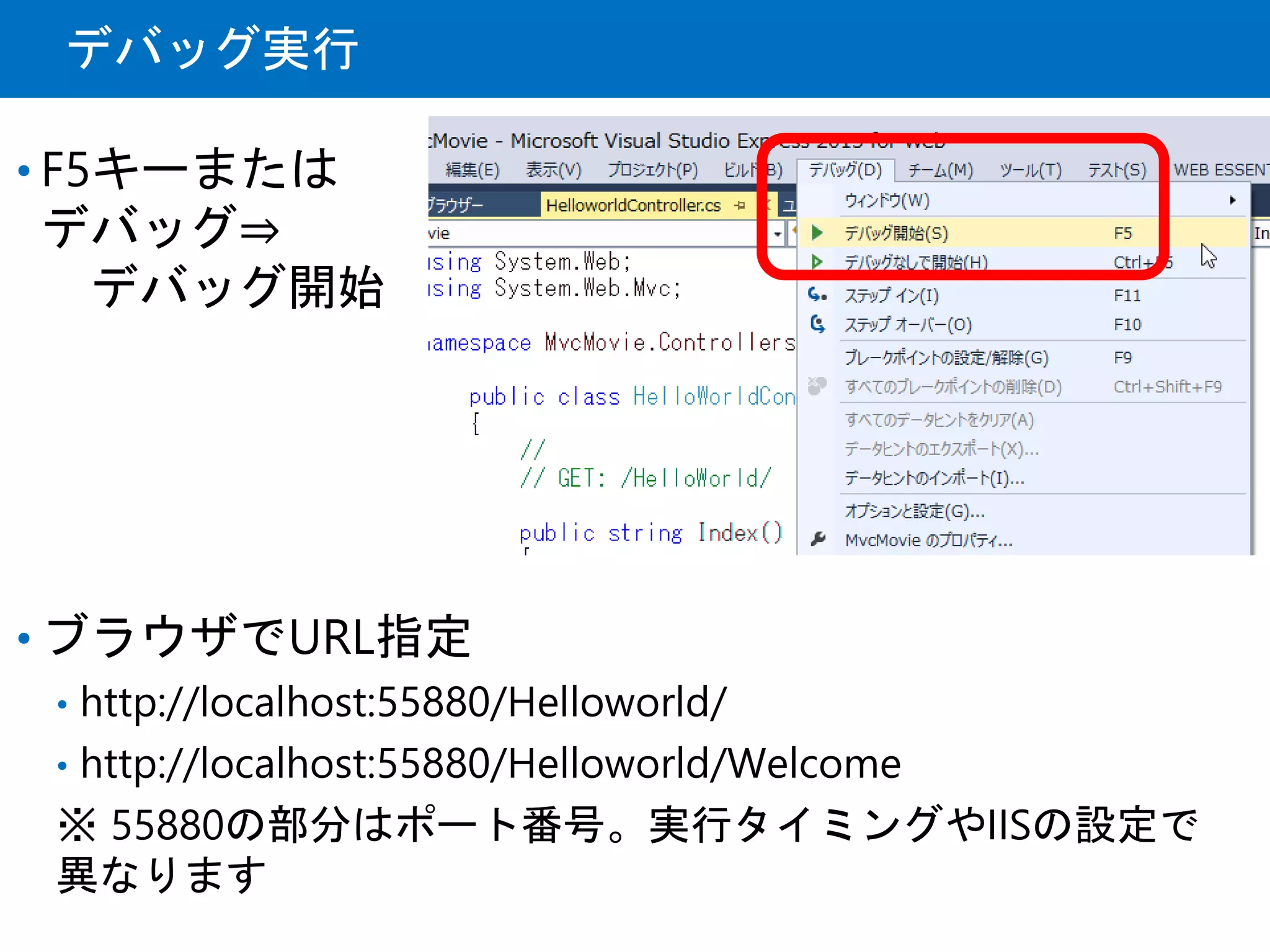Open the ツール(T) menu
Screen dimensions: 1270x952
coord(1031,170)
